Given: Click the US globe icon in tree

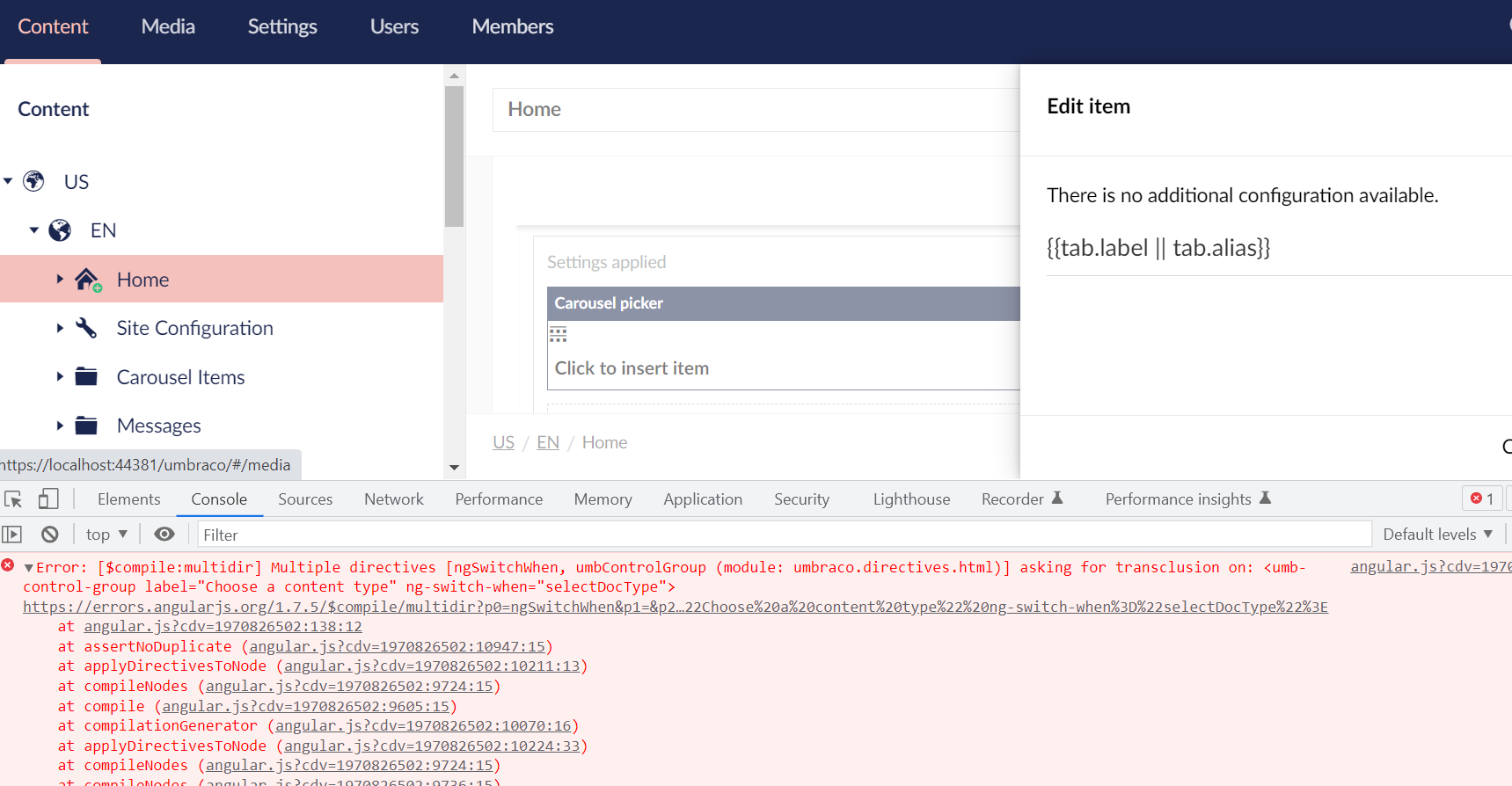Looking at the screenshot, I should [x=33, y=181].
